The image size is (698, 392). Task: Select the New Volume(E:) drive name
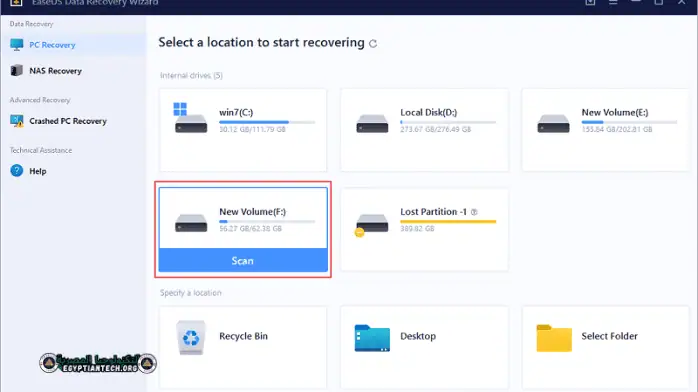(615, 113)
